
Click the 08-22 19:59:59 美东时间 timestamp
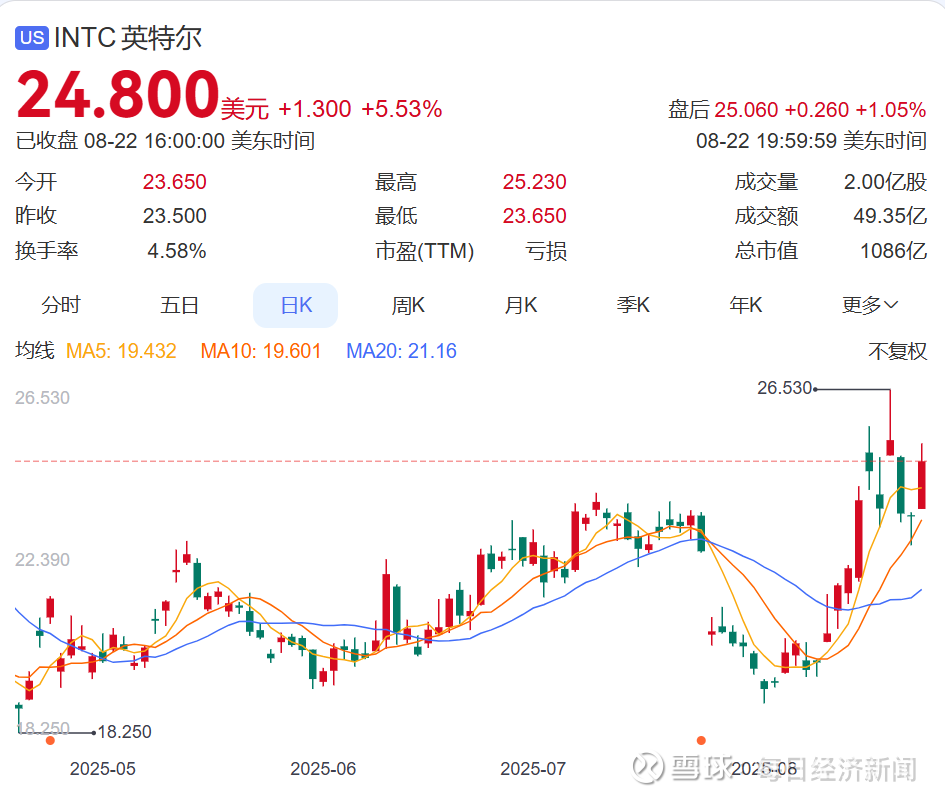(811, 141)
